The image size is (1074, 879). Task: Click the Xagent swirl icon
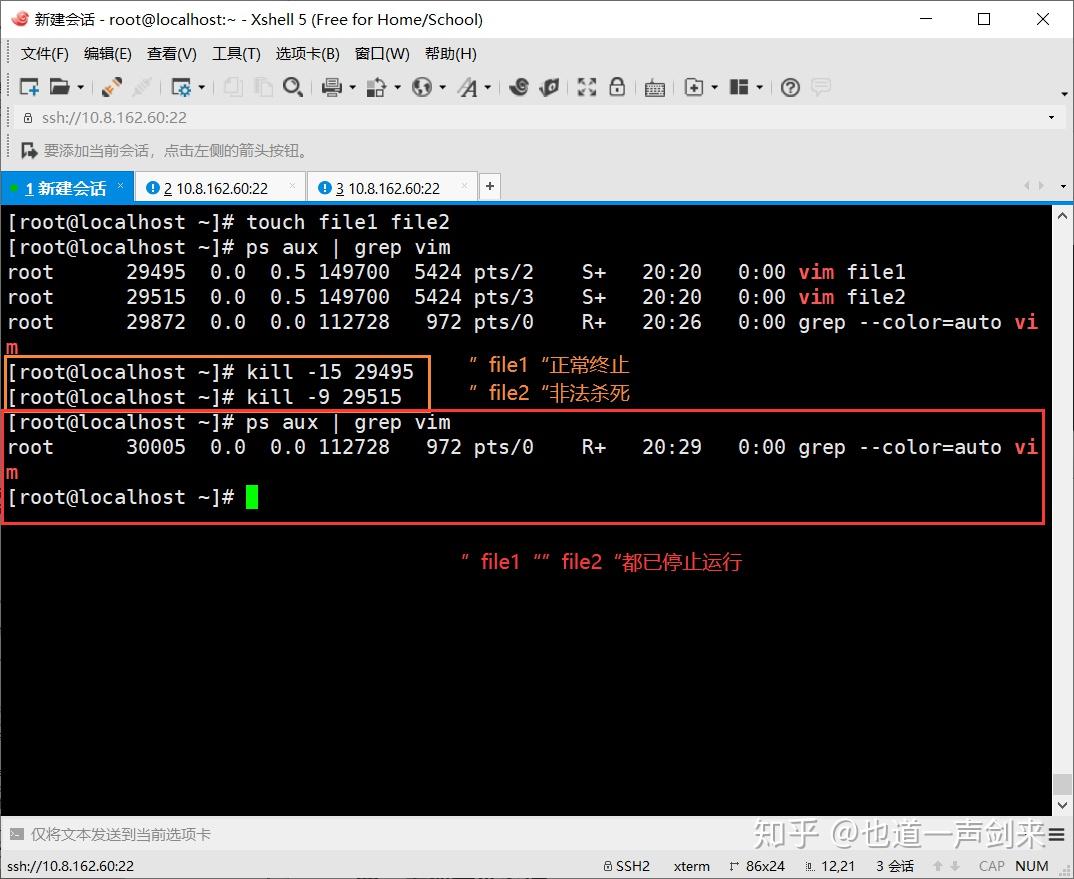(x=519, y=87)
